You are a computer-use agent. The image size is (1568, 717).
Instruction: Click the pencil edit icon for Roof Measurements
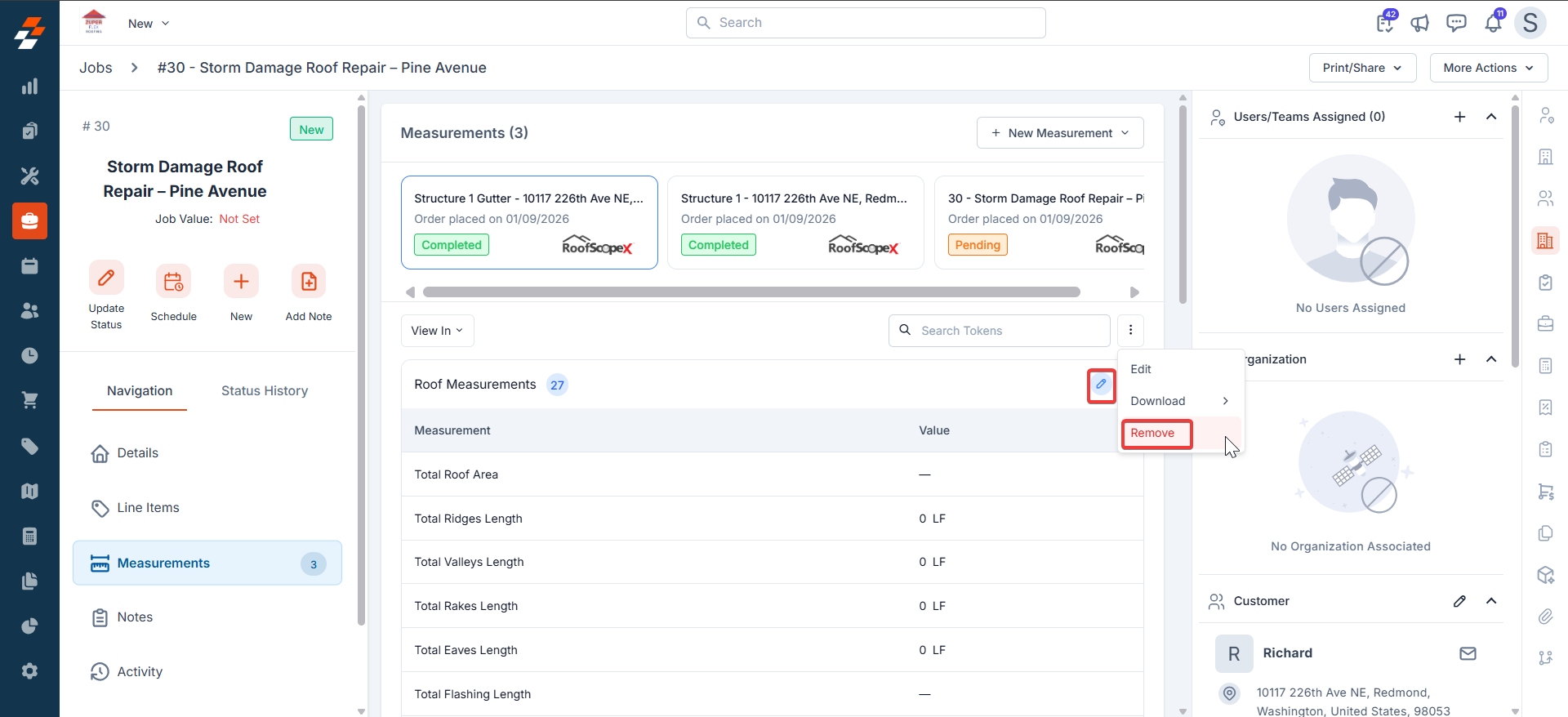(x=1101, y=385)
